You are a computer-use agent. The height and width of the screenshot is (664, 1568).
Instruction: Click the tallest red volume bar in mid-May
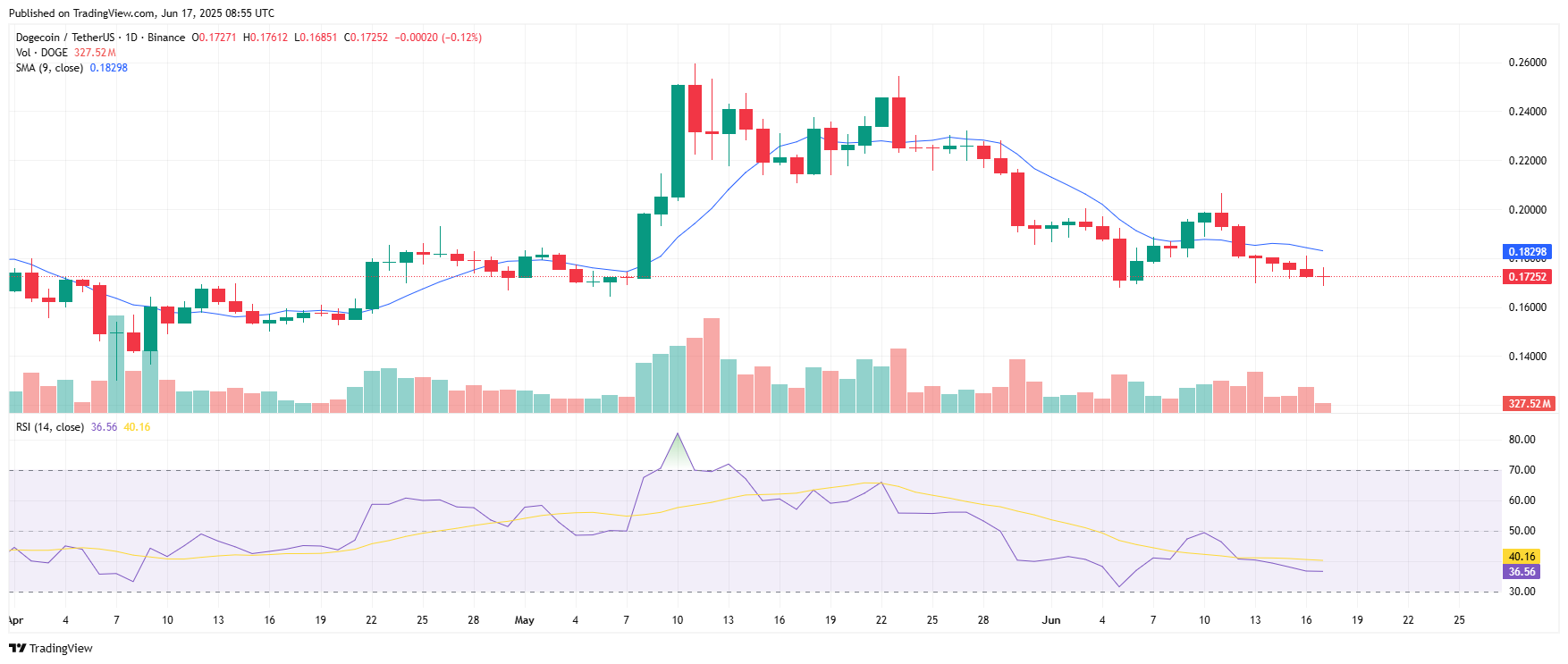pyautogui.click(x=712, y=365)
